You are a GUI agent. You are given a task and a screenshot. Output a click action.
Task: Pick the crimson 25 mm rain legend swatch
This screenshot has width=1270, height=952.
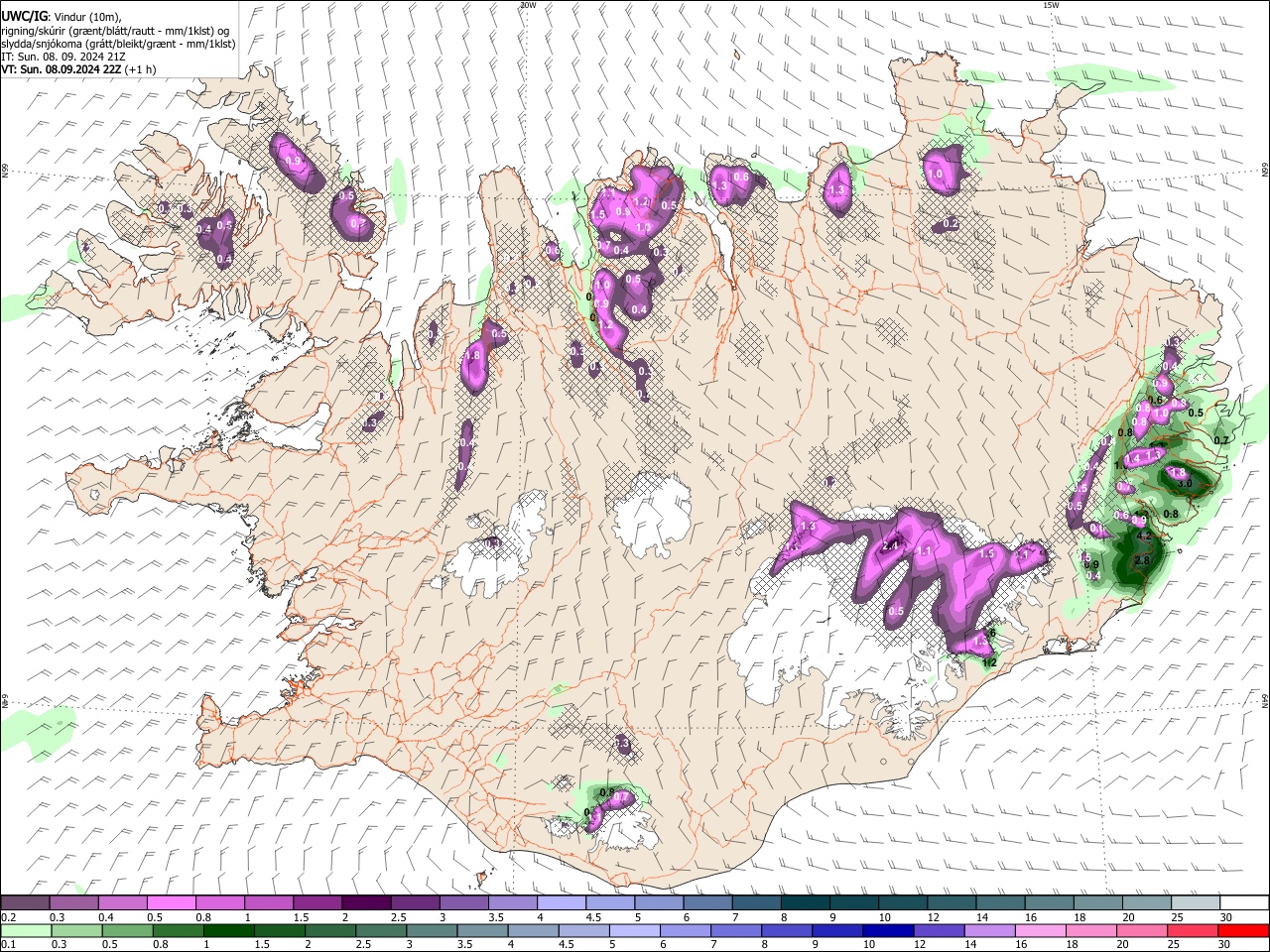(x=1194, y=931)
